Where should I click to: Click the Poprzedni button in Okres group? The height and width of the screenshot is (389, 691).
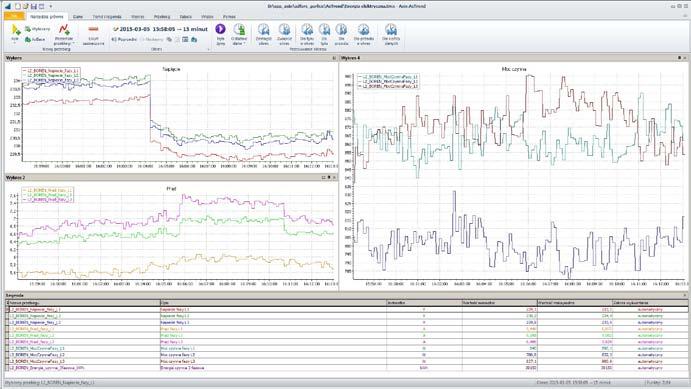124,40
